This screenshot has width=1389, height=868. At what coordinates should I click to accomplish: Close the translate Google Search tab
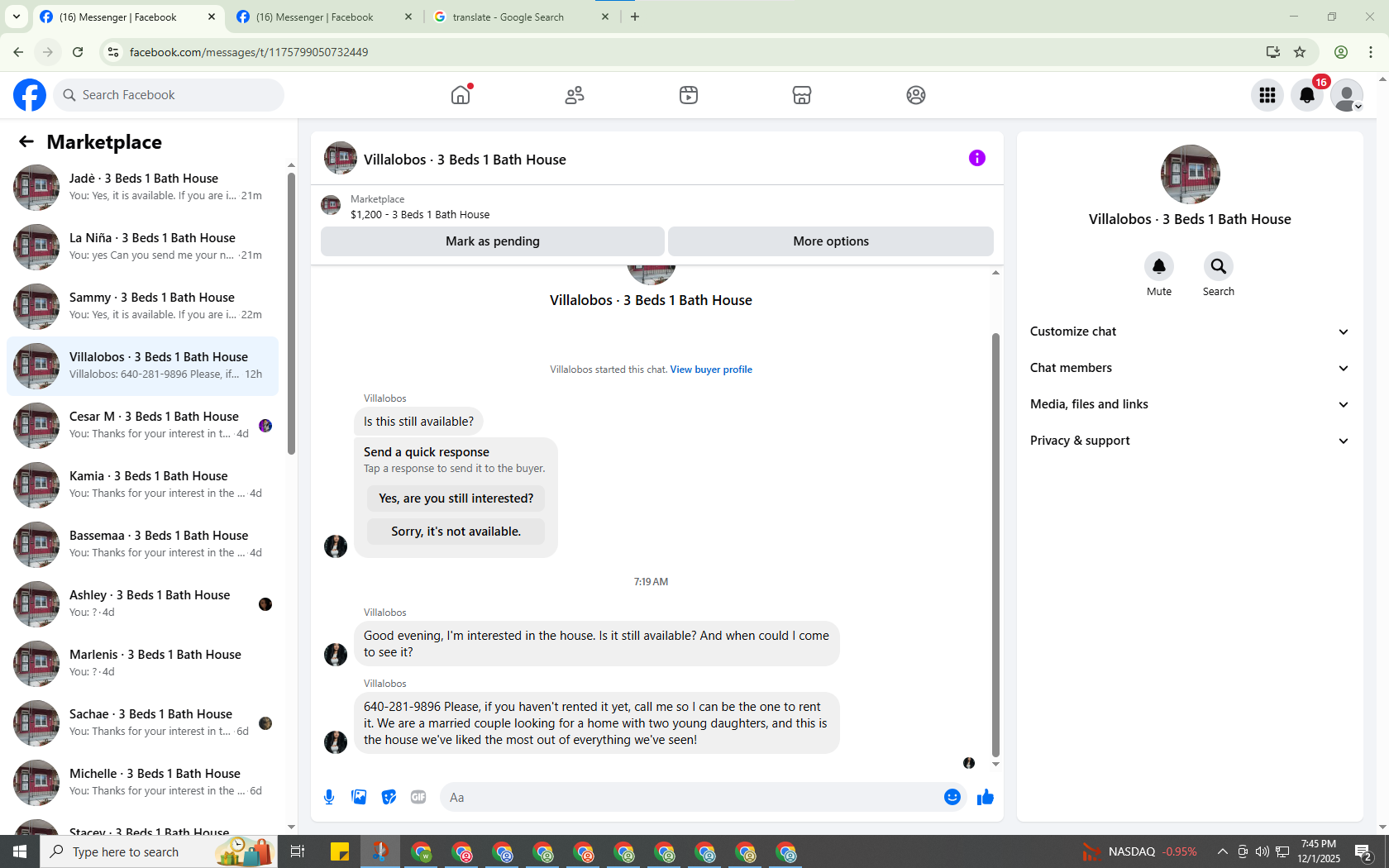(605, 17)
